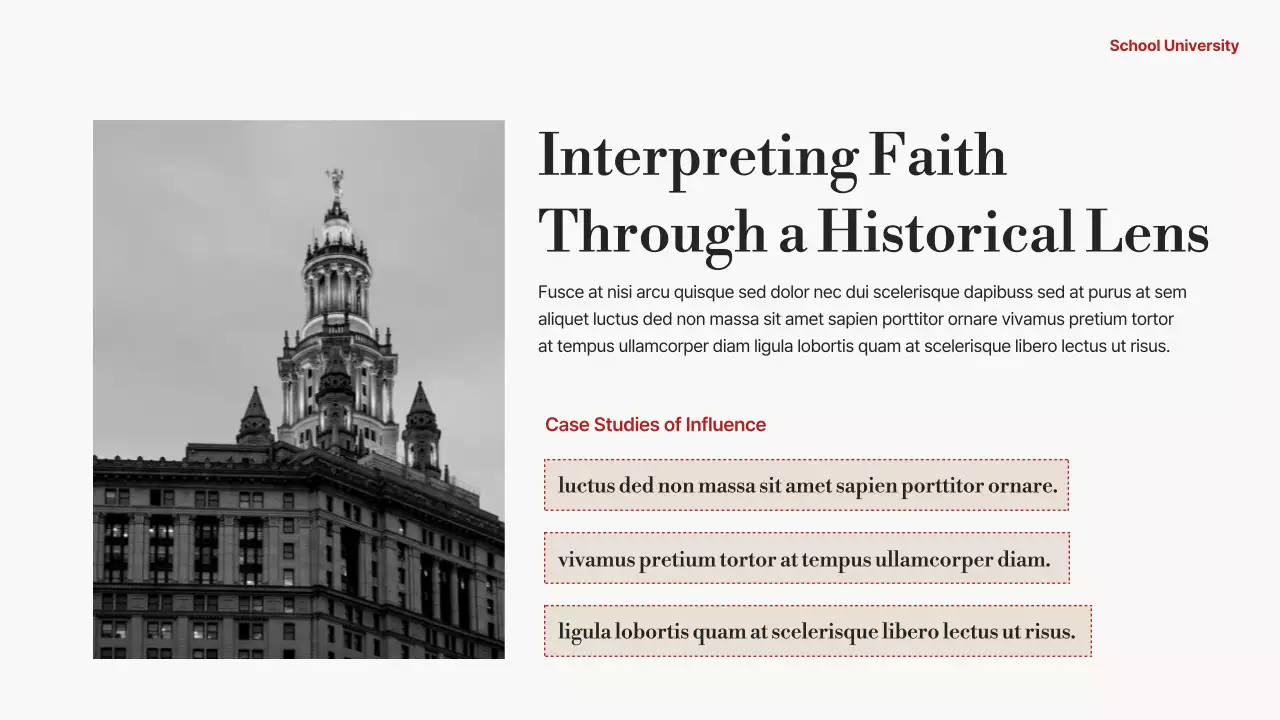Screen dimensions: 1280x720
Task: Select the vivamus pretium tortor text box
Action: 806,558
